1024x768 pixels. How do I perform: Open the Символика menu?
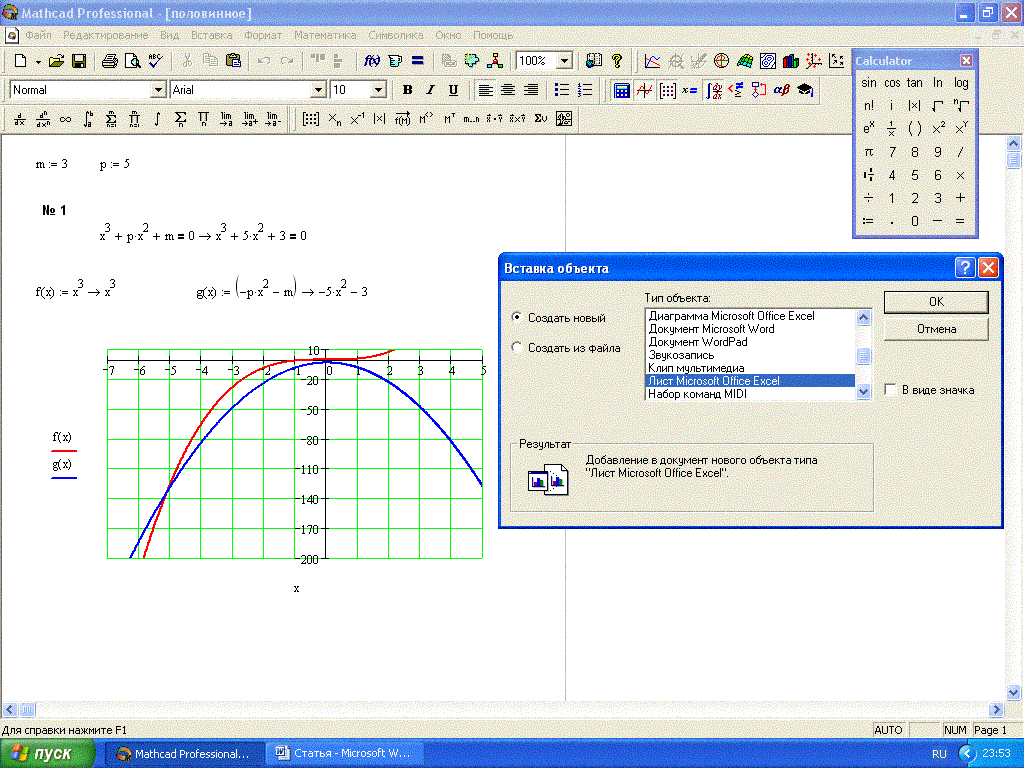pos(396,35)
